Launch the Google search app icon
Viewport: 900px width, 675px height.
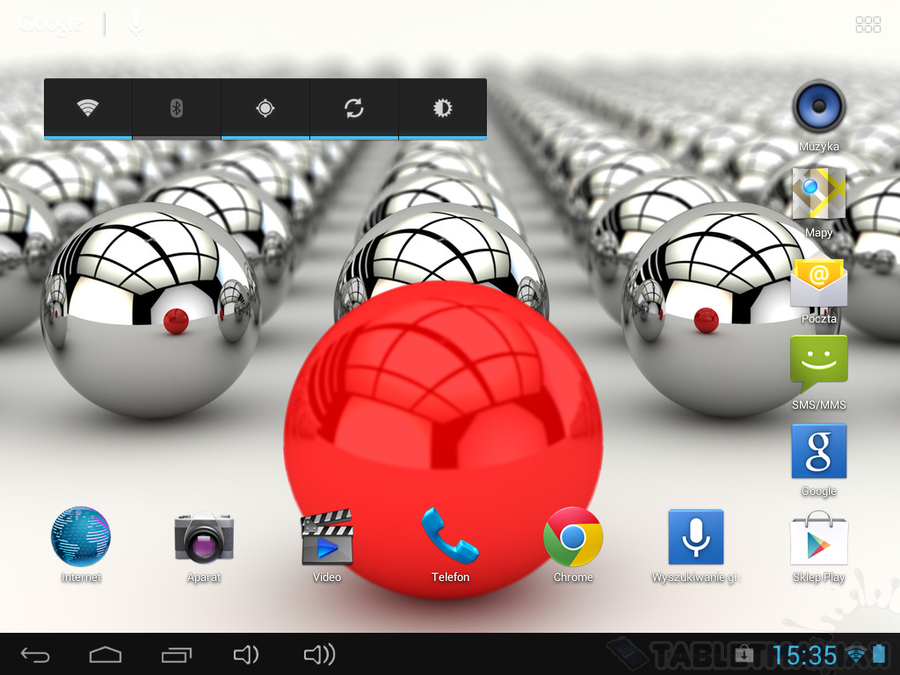[x=819, y=451]
